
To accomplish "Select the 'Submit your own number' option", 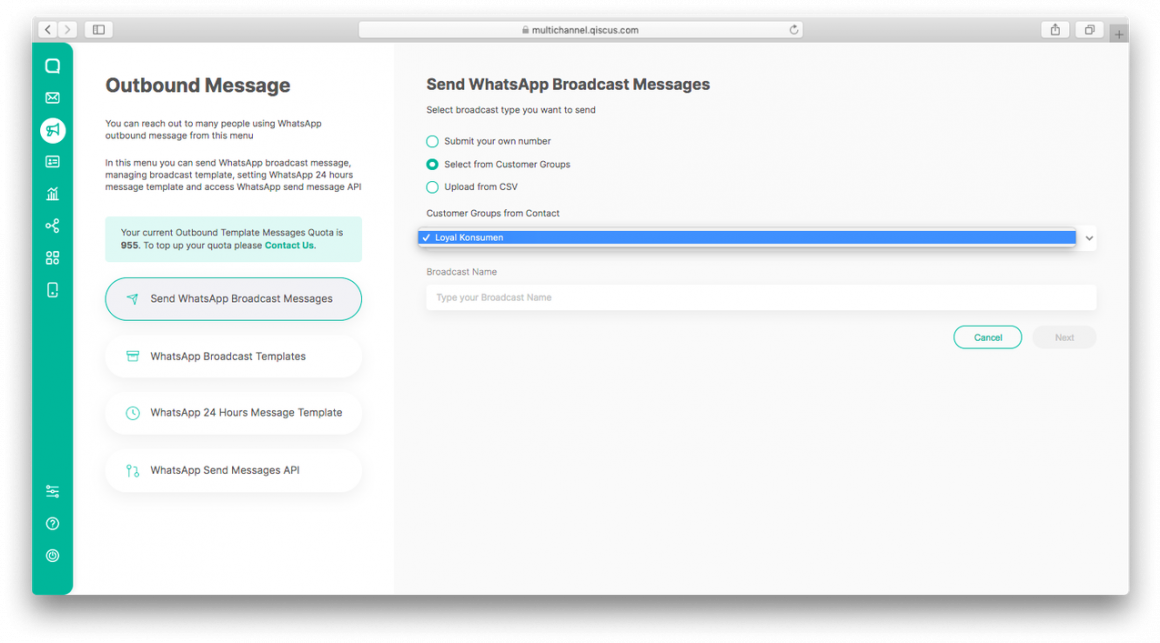I will coord(432,141).
